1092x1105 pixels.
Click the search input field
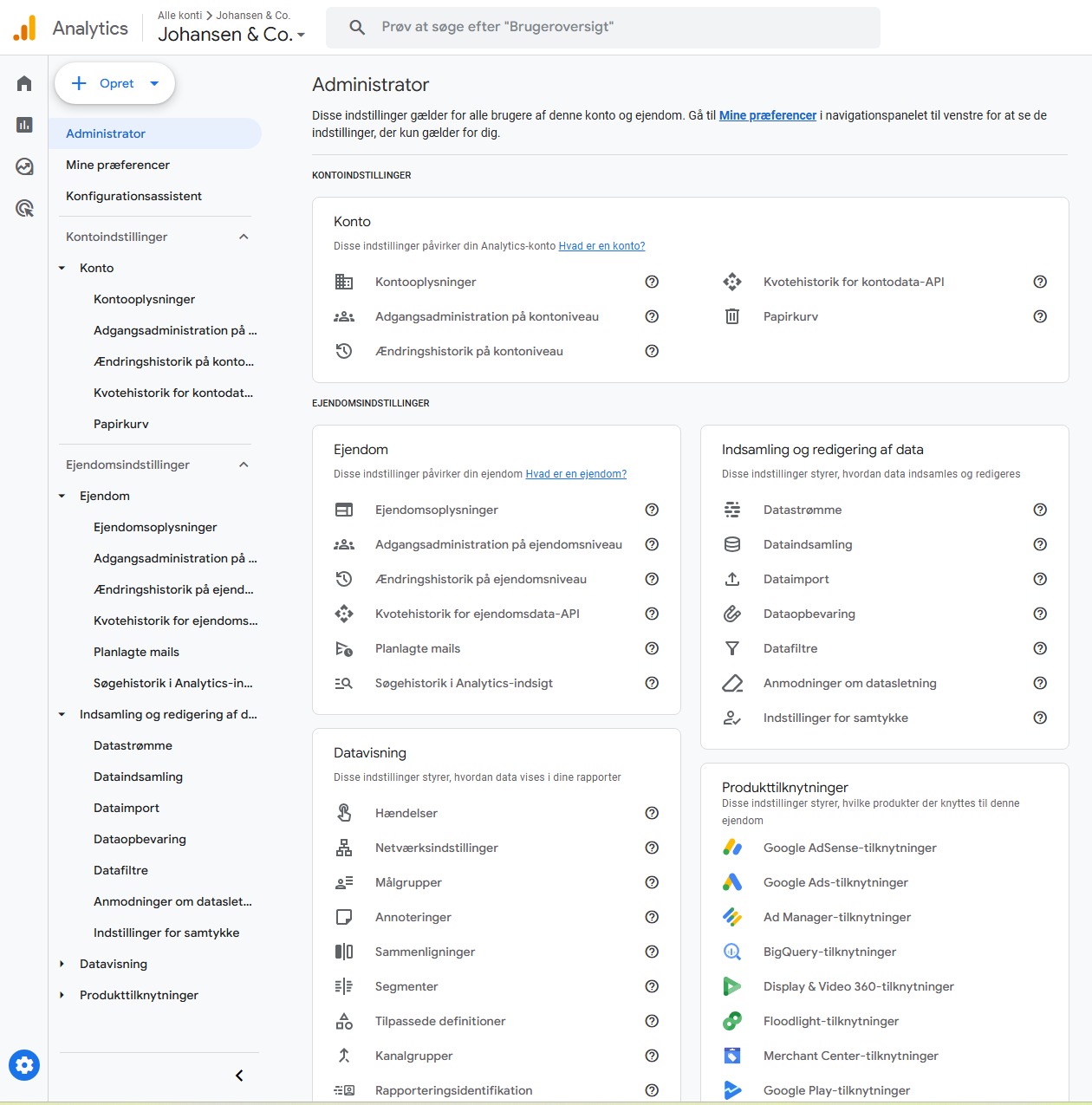pos(603,27)
